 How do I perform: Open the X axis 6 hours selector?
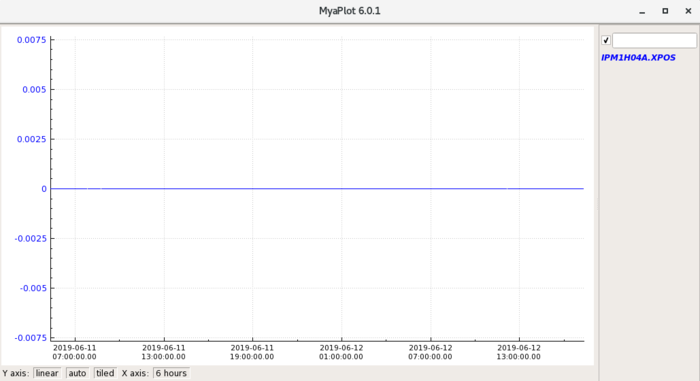click(171, 373)
